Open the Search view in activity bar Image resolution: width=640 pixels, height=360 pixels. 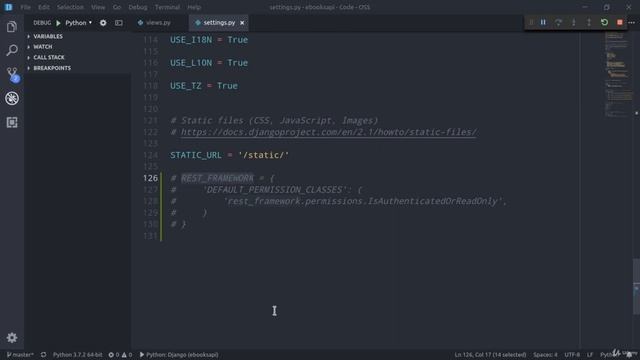(12, 51)
